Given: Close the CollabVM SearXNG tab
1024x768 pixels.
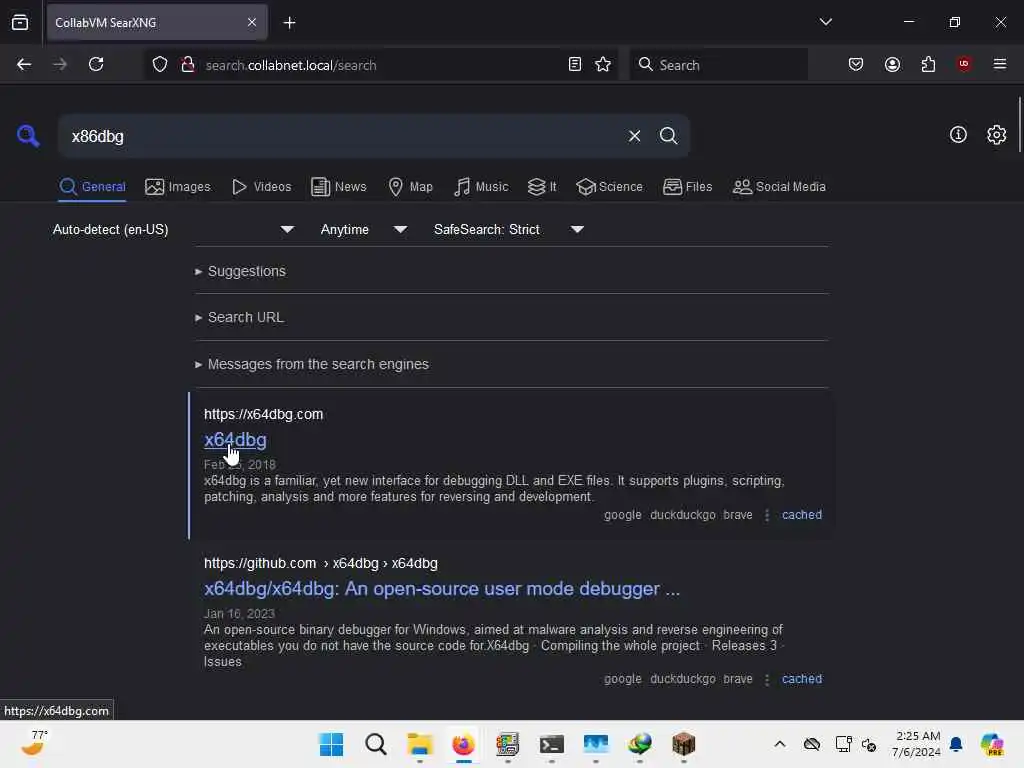Looking at the screenshot, I should click(x=252, y=23).
